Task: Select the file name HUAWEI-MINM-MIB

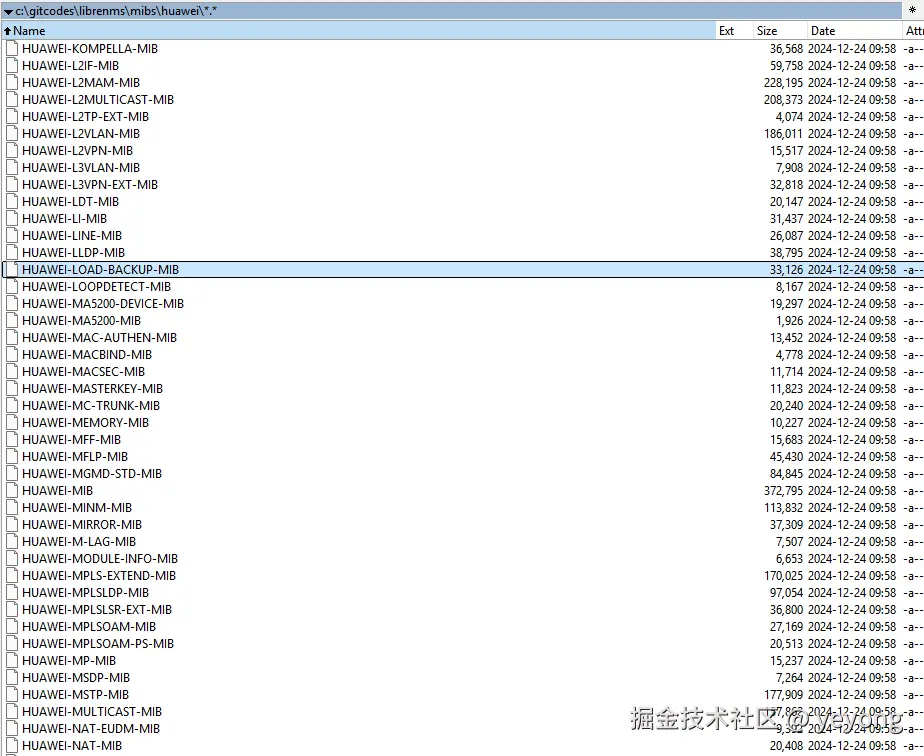Action: point(77,507)
